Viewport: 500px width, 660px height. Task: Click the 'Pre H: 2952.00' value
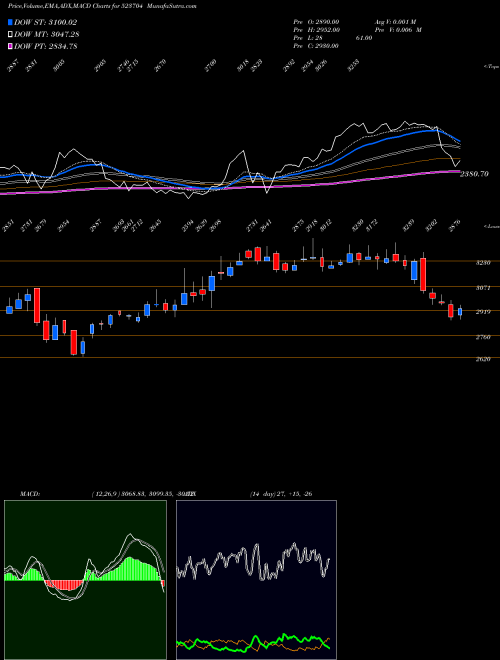(316, 30)
